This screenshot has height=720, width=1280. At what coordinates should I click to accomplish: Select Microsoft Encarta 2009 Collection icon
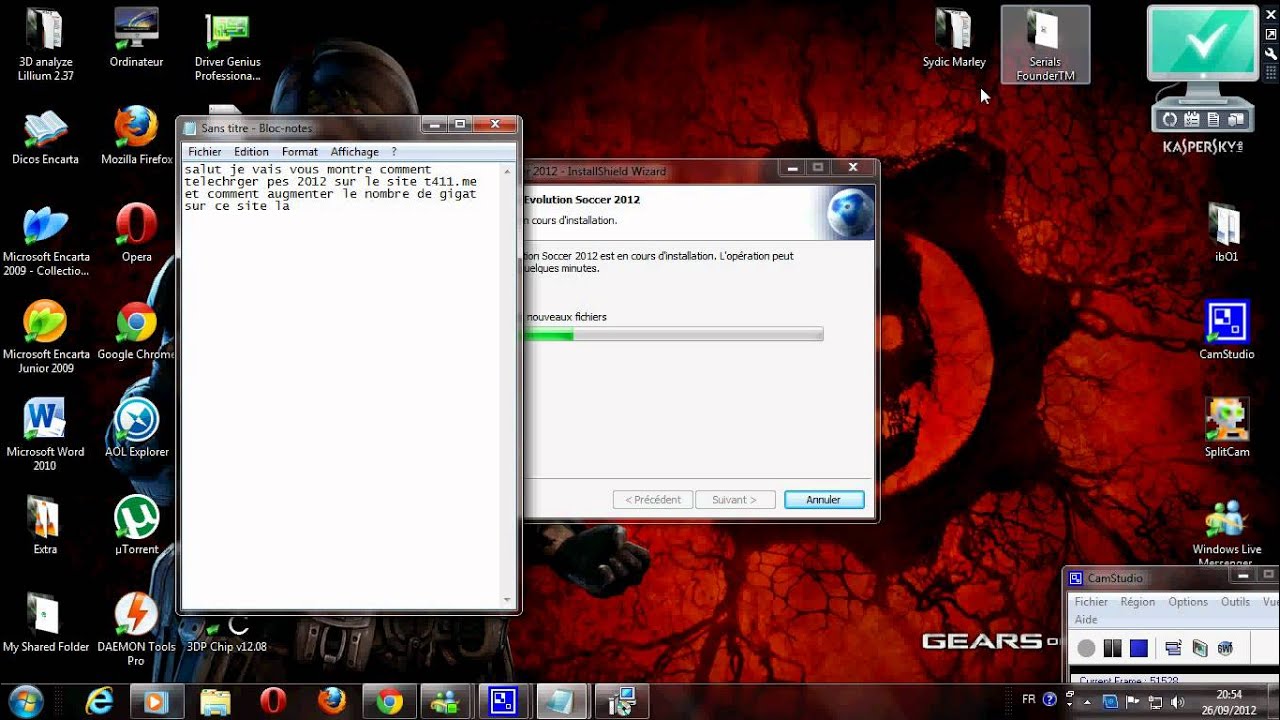point(46,241)
